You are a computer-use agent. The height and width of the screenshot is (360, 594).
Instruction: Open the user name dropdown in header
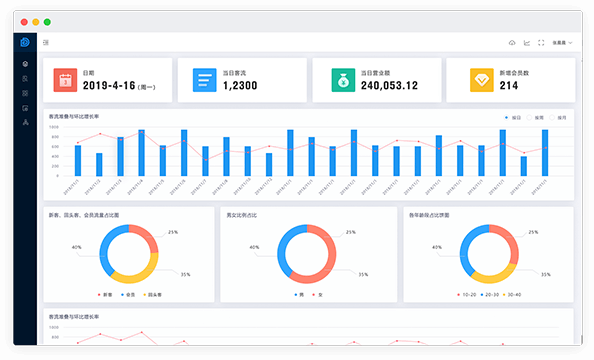point(562,43)
